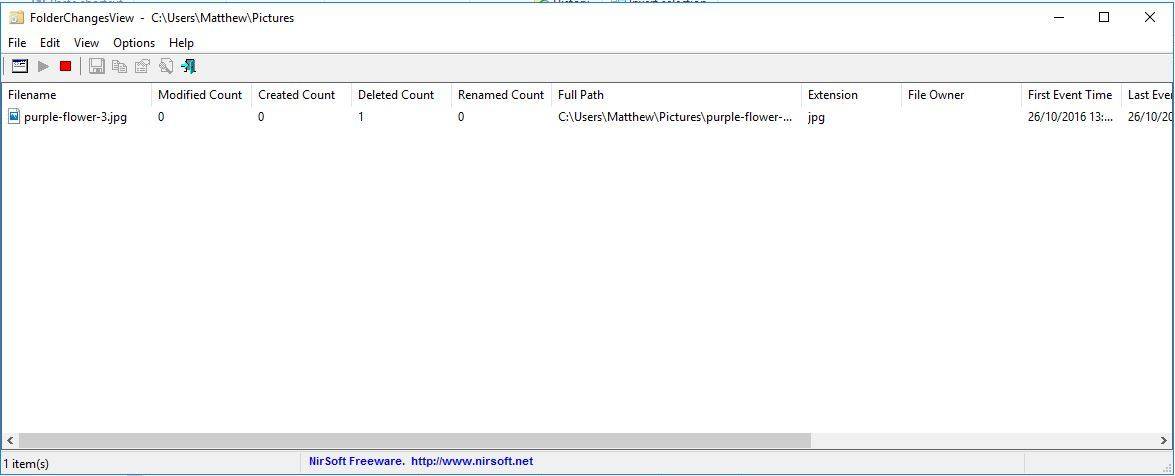Sort by the Filename column header
This screenshot has width=1175, height=476.
pyautogui.click(x=76, y=95)
